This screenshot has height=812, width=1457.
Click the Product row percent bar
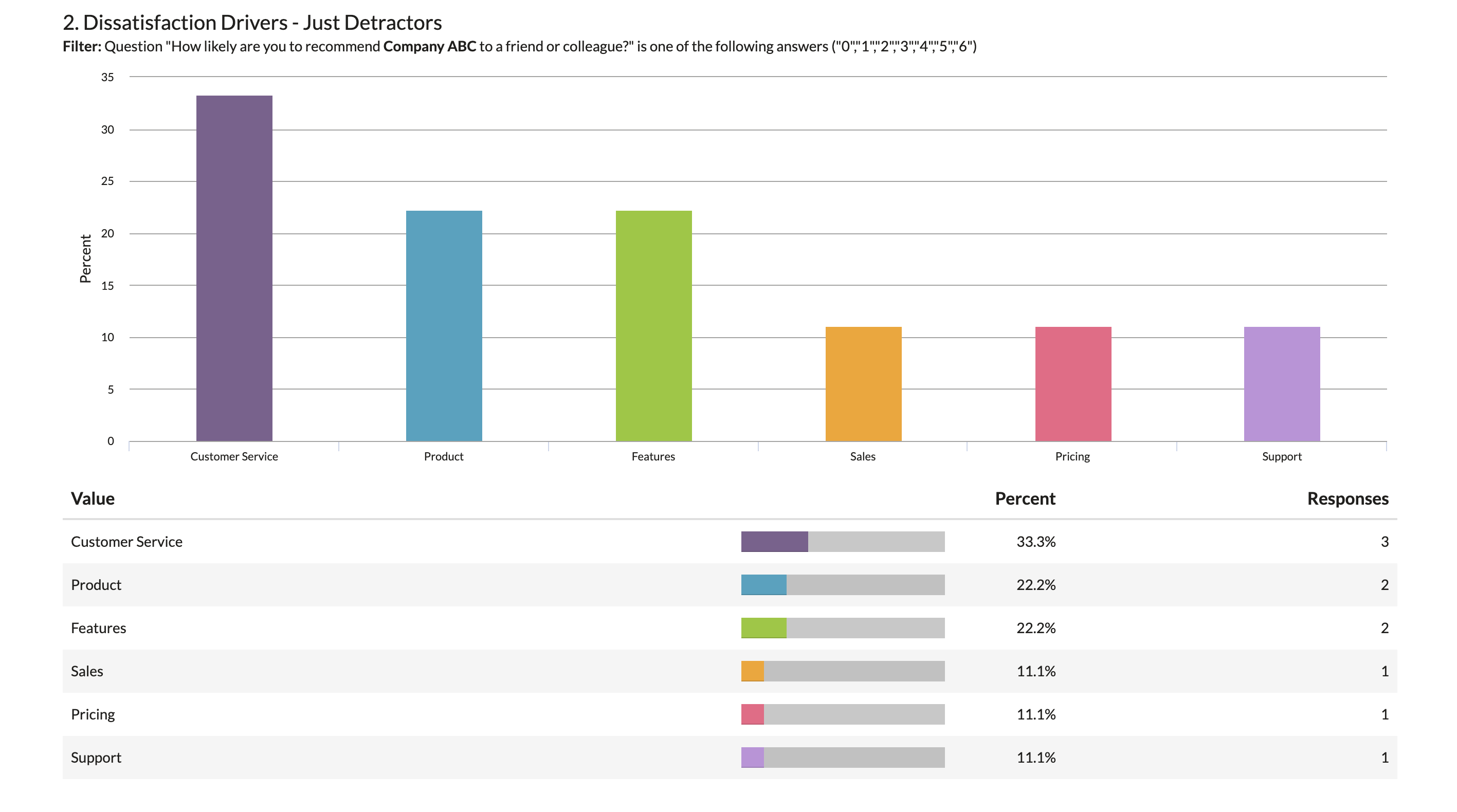tap(842, 585)
